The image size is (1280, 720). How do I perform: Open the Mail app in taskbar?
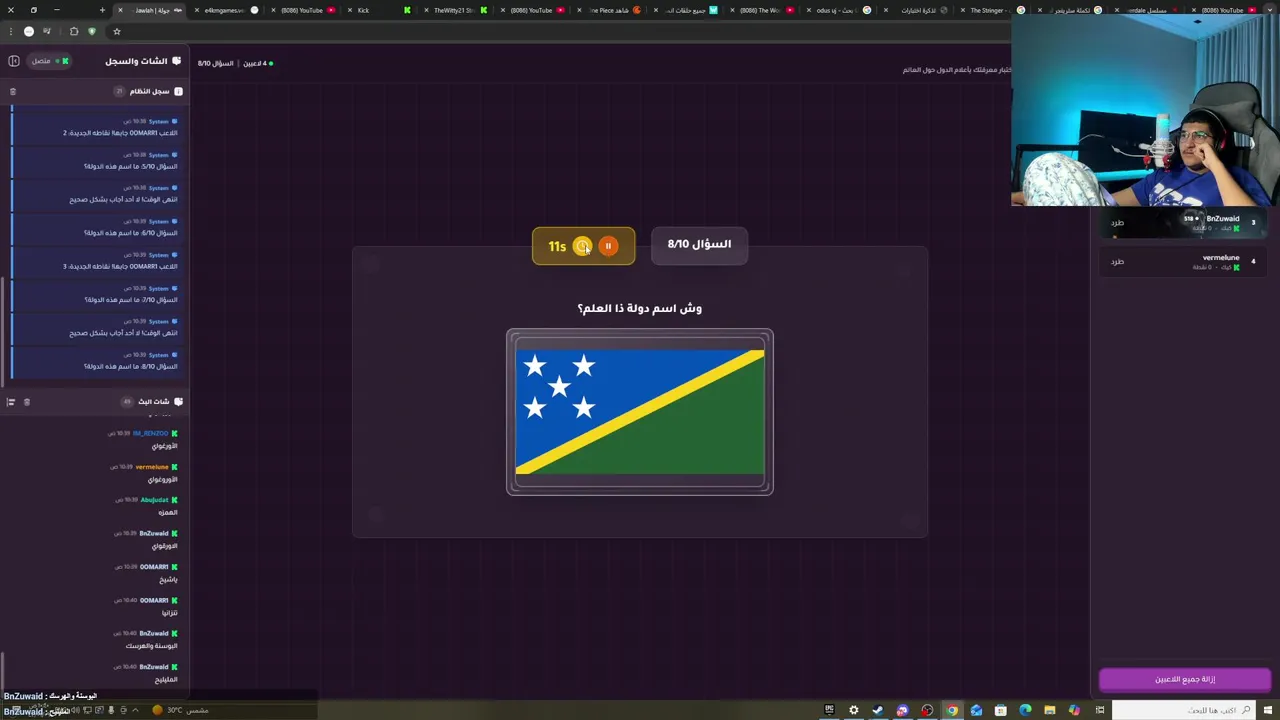(x=976, y=710)
